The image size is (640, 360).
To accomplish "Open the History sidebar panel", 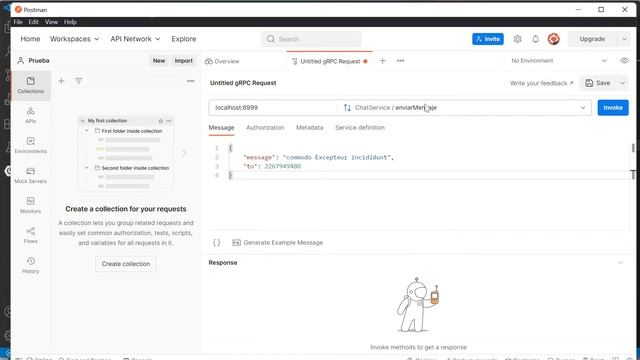I will pyautogui.click(x=31, y=265).
